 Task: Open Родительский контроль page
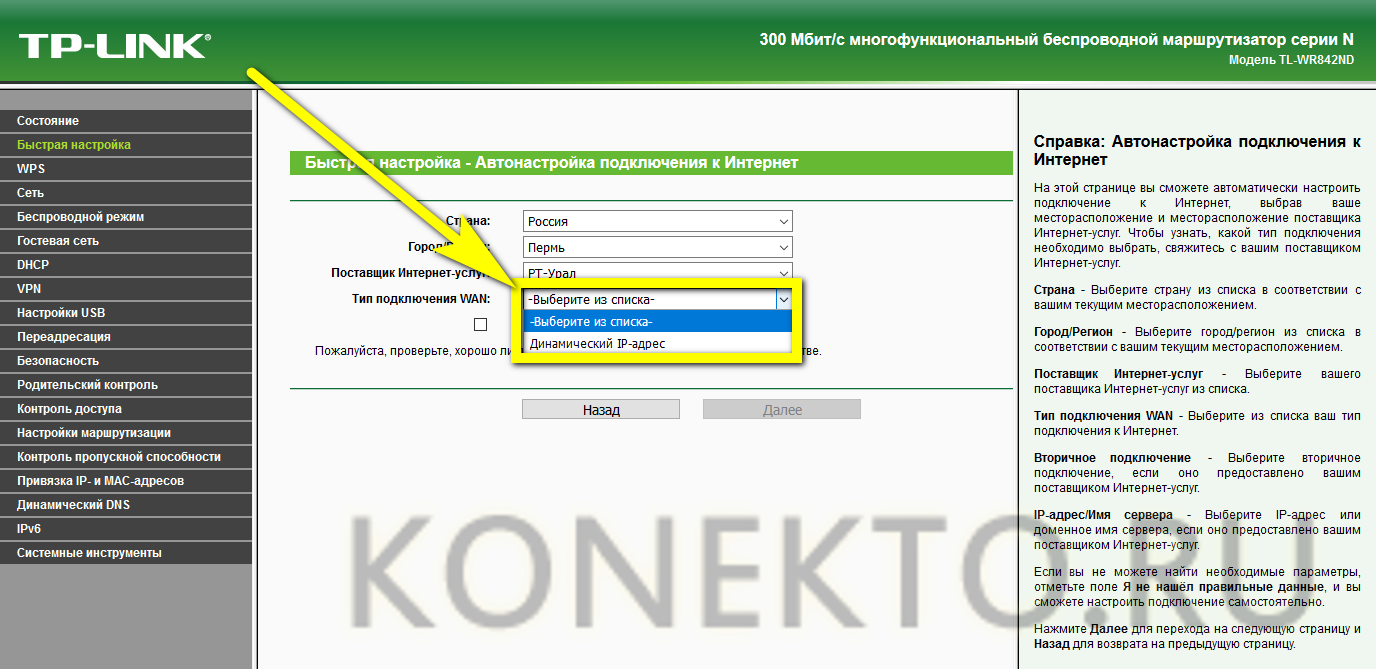[x=126, y=385]
